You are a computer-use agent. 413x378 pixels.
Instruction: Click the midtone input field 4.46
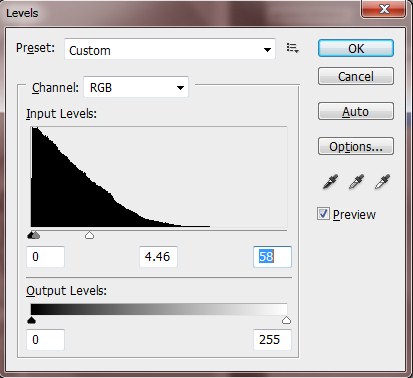click(158, 257)
